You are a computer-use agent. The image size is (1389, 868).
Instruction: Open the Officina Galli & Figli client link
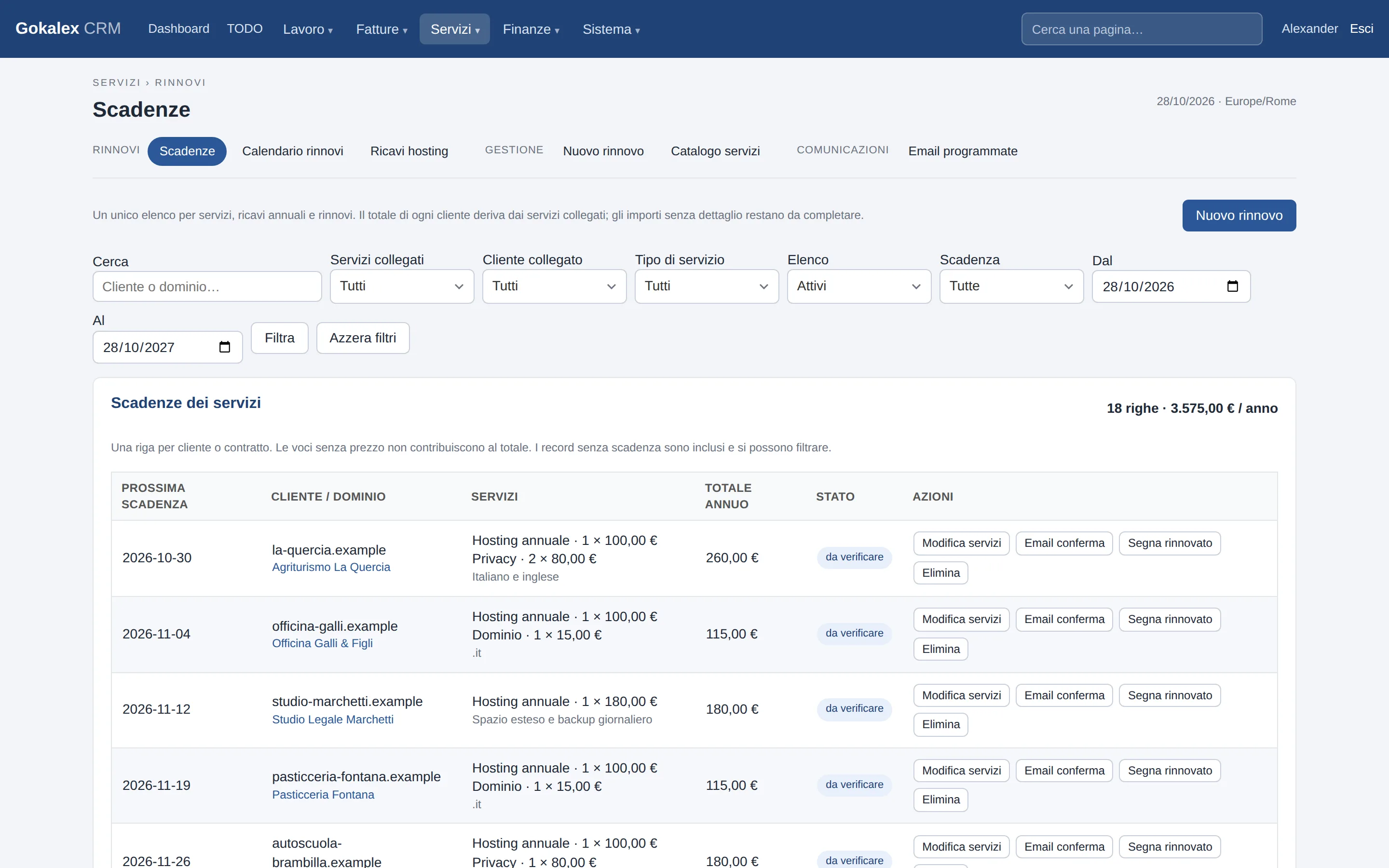322,643
